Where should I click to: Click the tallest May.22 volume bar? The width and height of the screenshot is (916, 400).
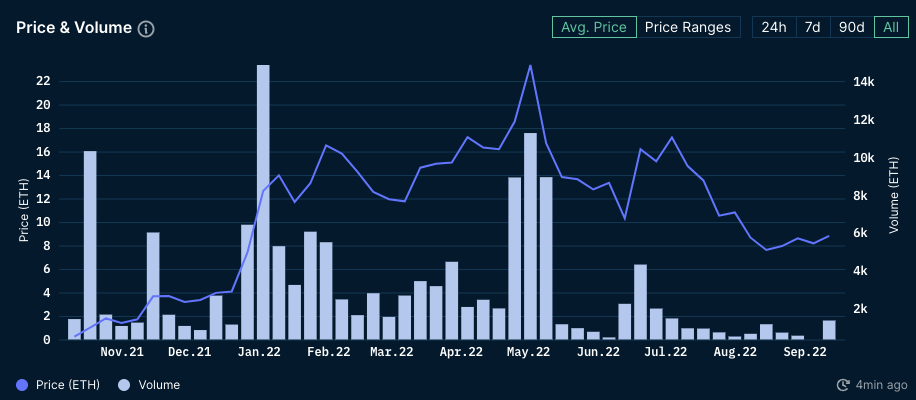point(530,236)
